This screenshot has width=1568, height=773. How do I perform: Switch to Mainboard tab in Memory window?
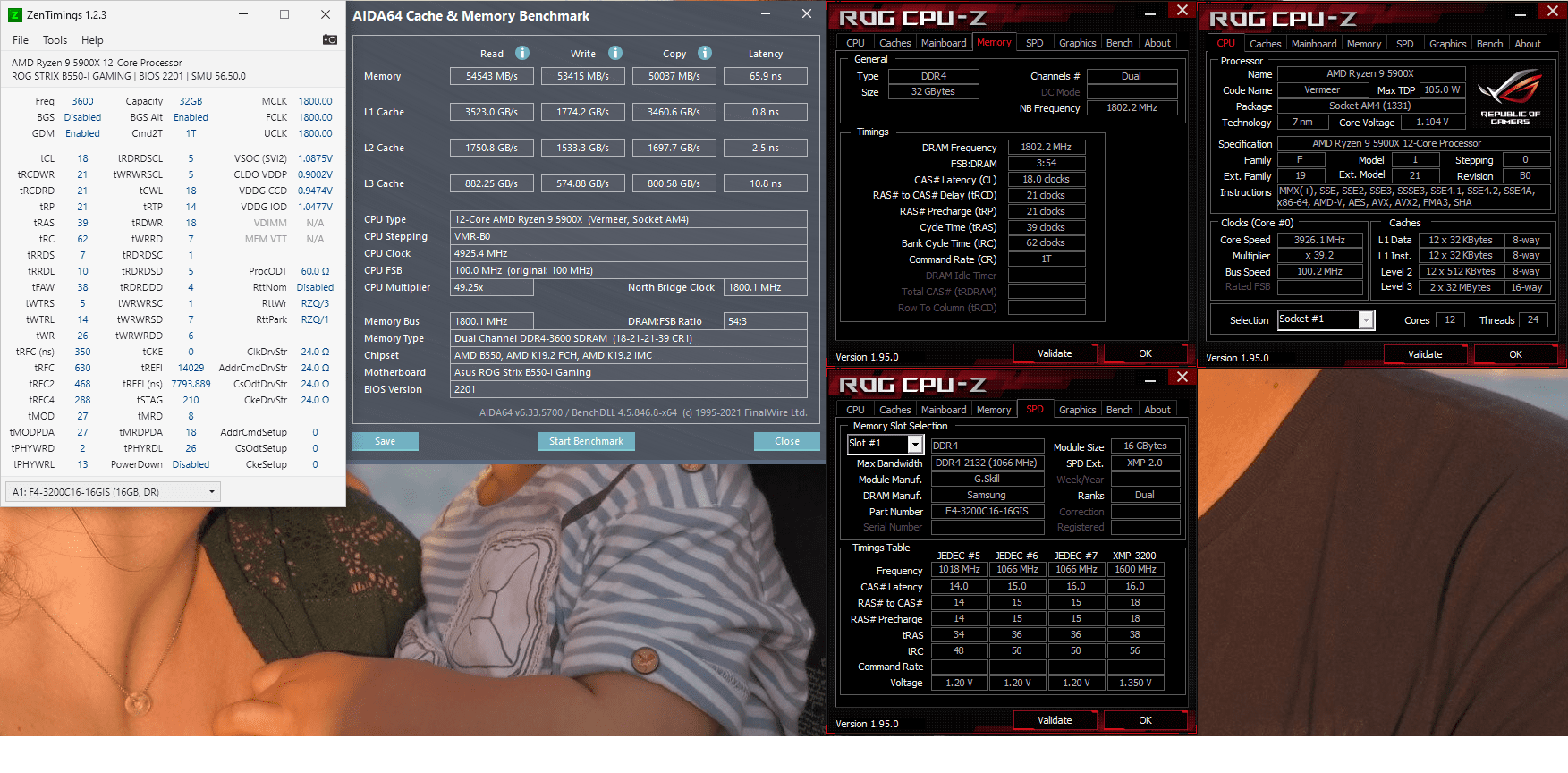coord(944,43)
